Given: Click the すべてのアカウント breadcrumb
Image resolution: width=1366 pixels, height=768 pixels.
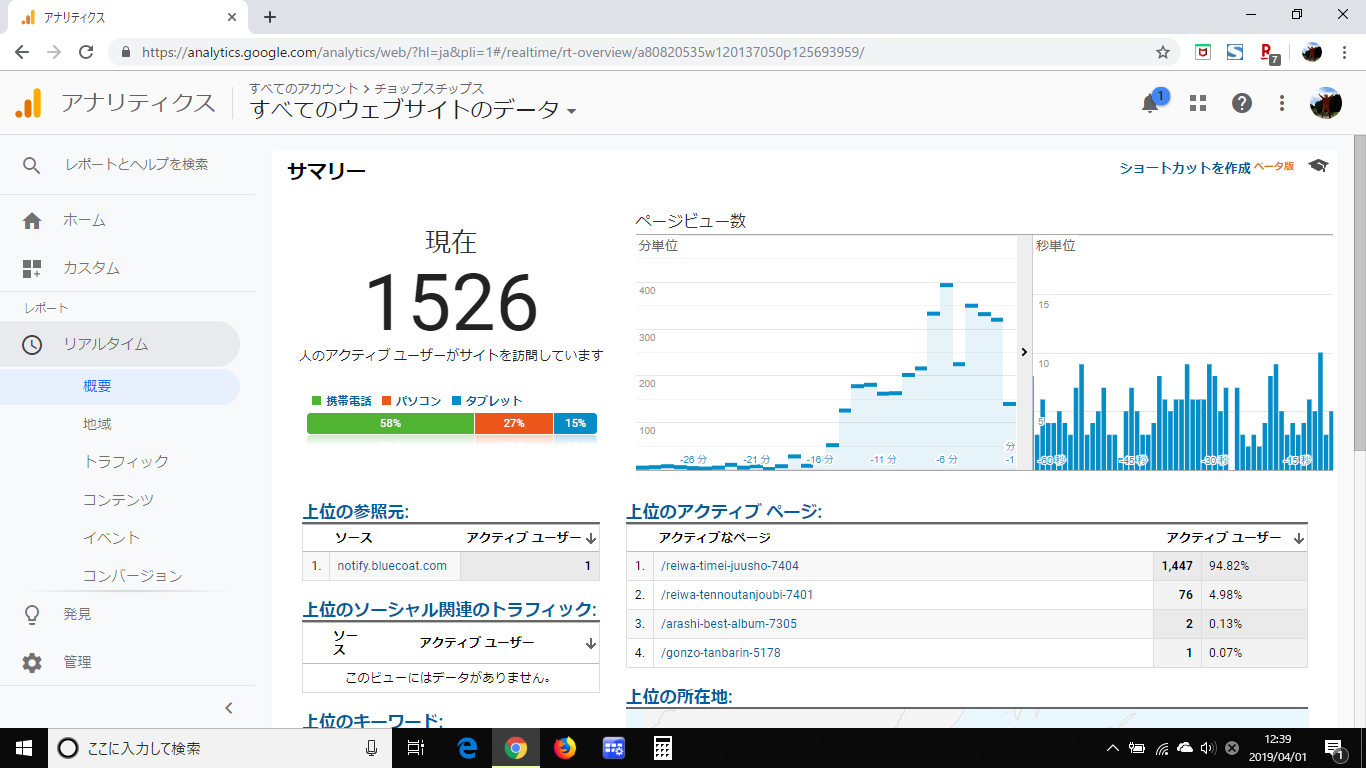Looking at the screenshot, I should click(304, 88).
